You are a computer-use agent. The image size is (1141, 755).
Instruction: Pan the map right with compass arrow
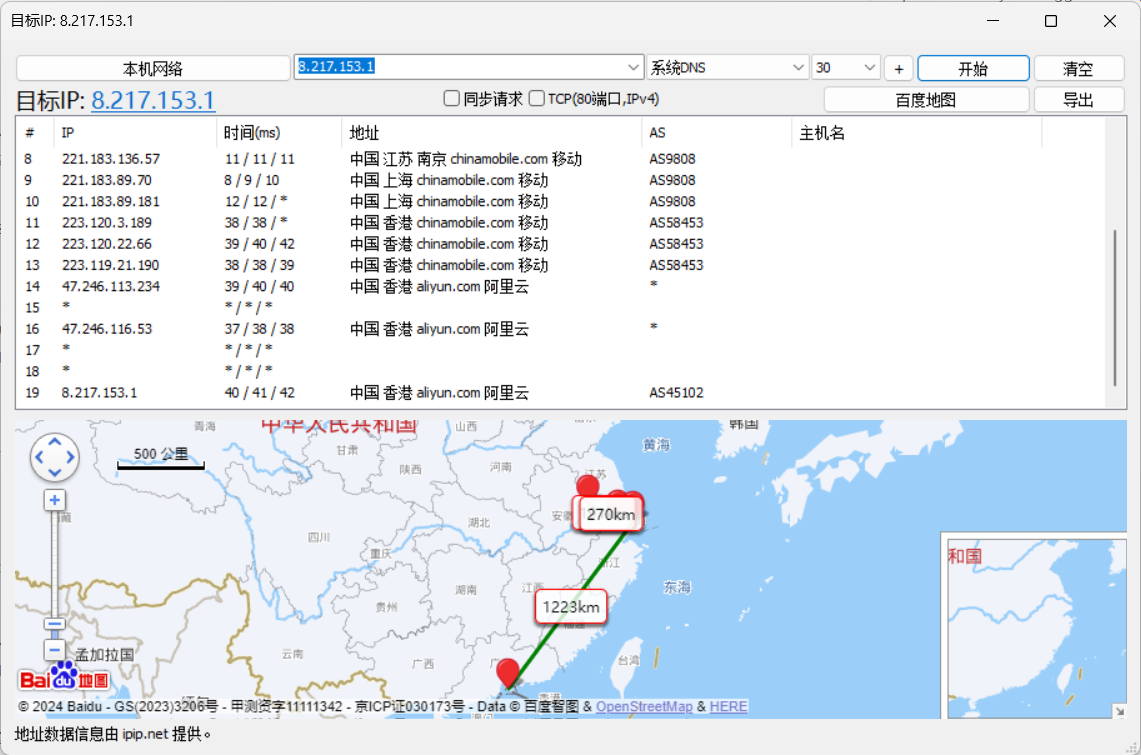click(x=71, y=458)
